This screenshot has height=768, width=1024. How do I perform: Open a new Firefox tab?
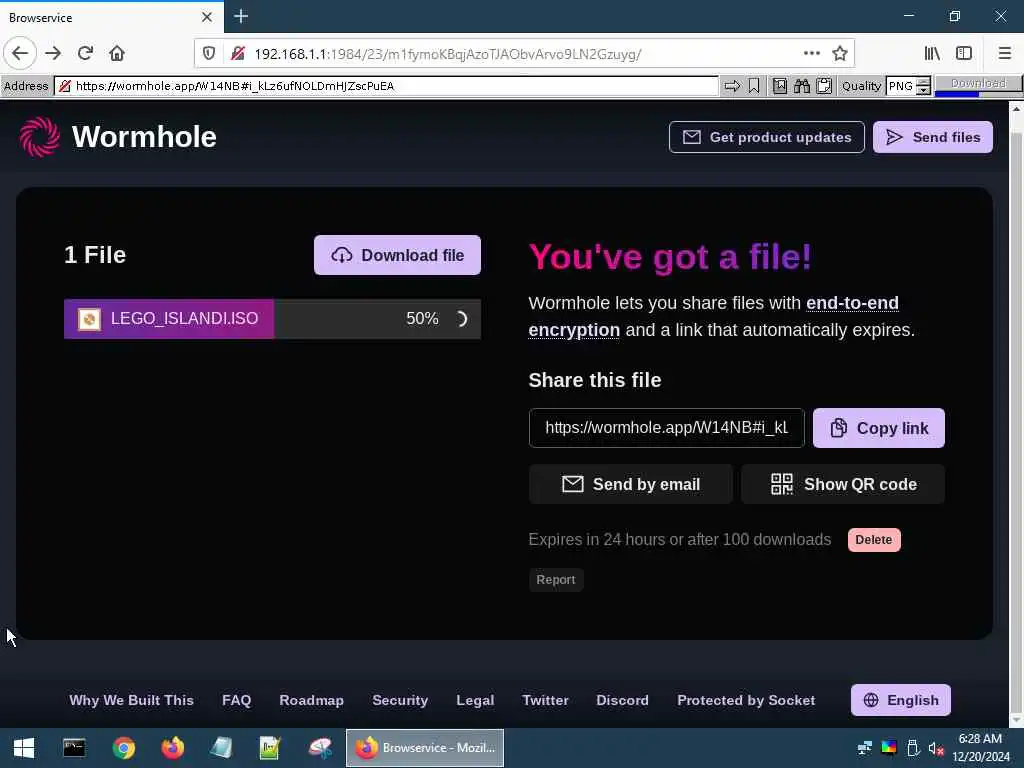(241, 16)
